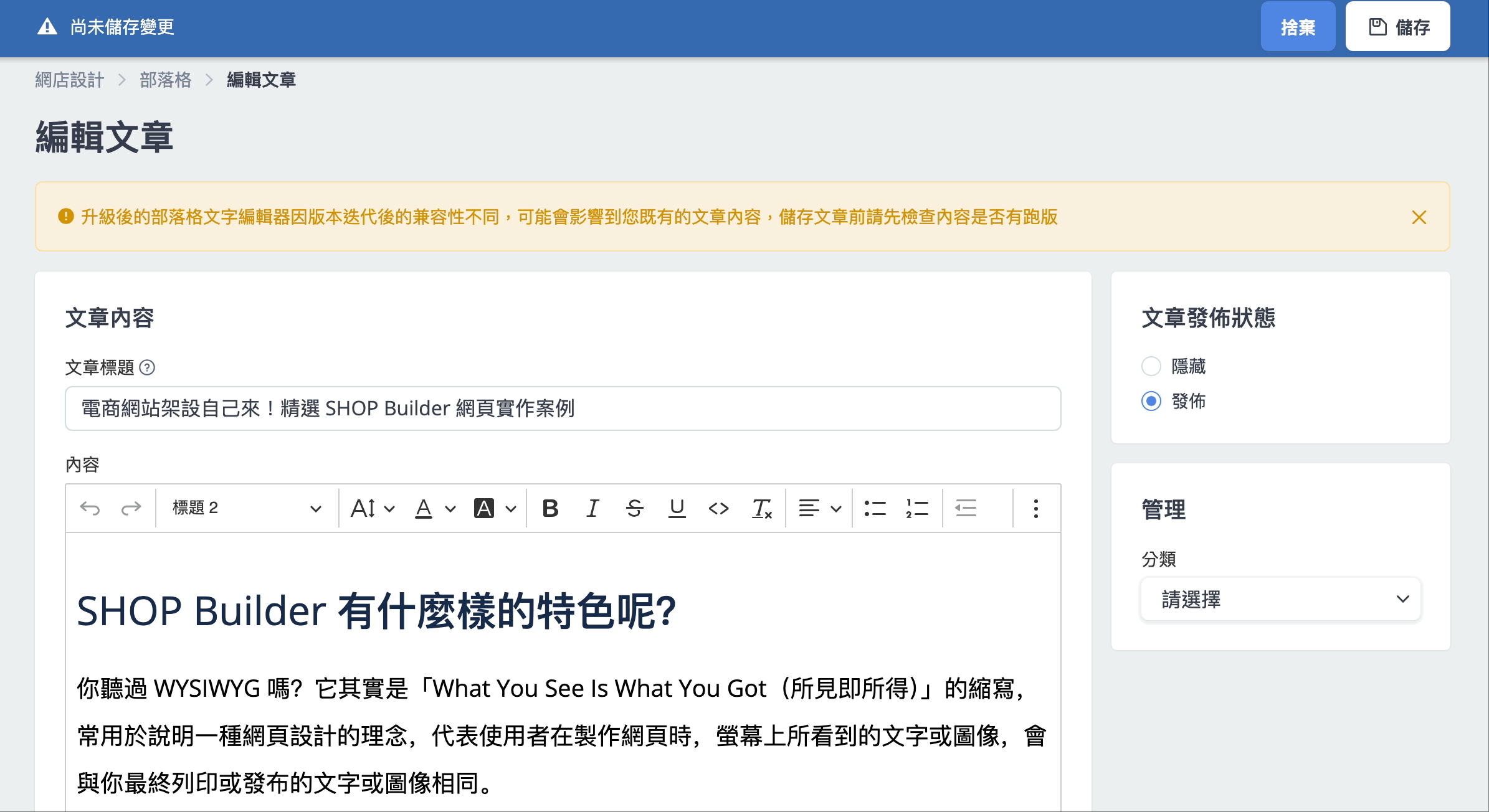Click the SHOP Builder heading in editor
Image resolution: width=1489 pixels, height=812 pixels.
(x=376, y=610)
